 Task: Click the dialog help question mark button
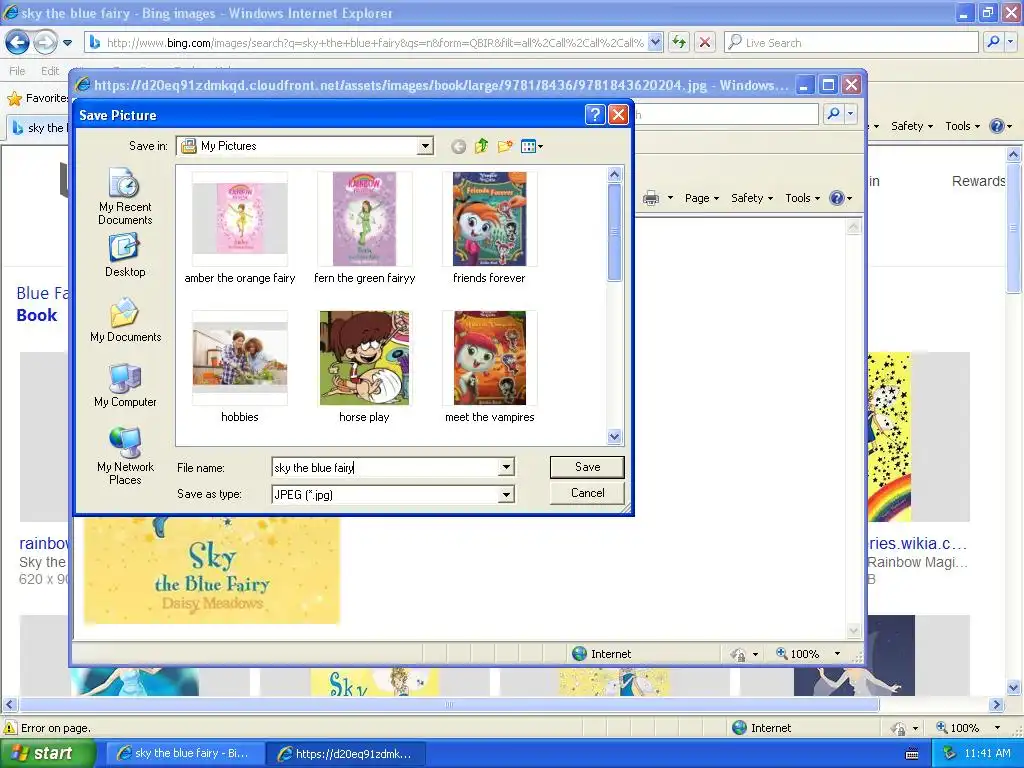[x=595, y=115]
